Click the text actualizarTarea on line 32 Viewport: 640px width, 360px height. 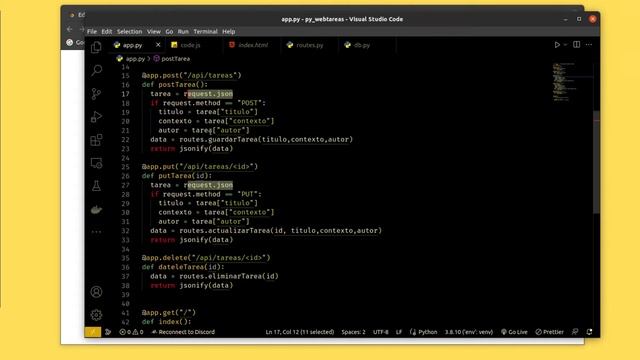pos(239,231)
